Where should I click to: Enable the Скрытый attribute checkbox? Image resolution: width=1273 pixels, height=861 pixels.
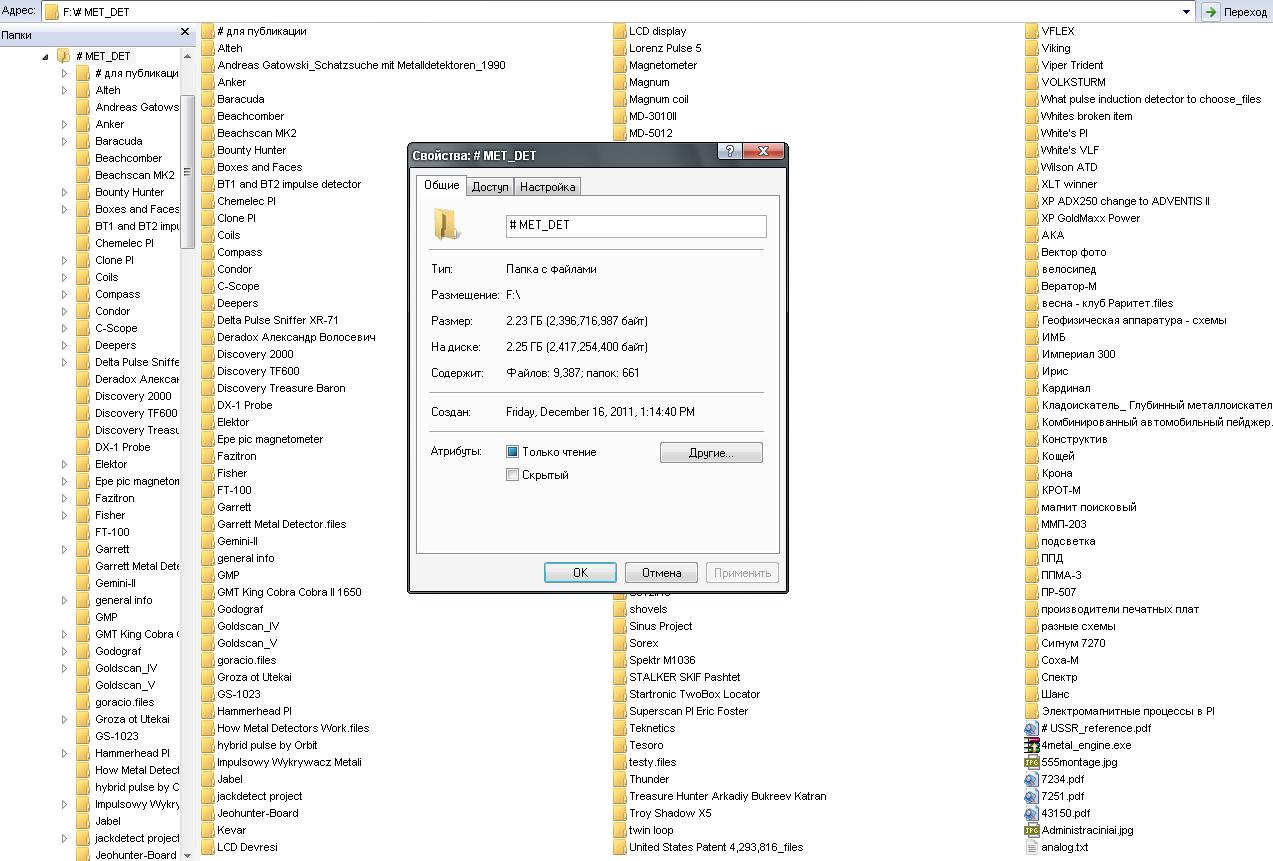pyautogui.click(x=512, y=475)
